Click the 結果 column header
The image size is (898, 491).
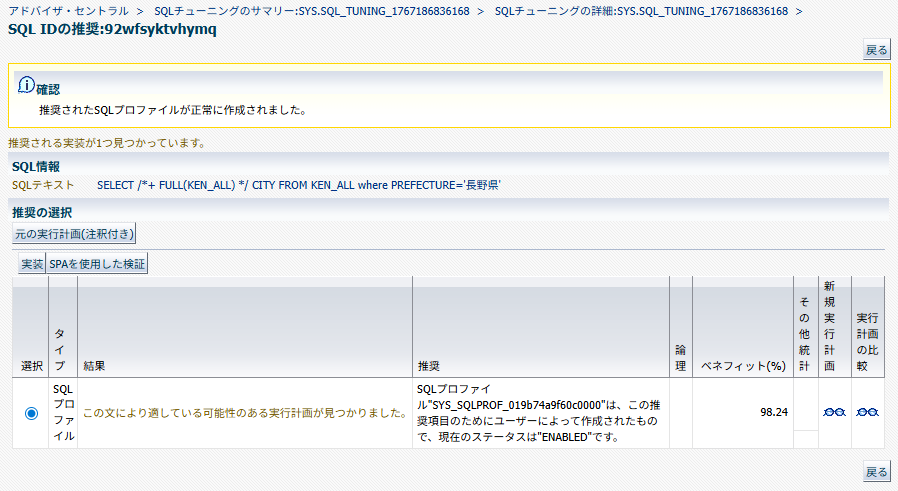[x=94, y=366]
